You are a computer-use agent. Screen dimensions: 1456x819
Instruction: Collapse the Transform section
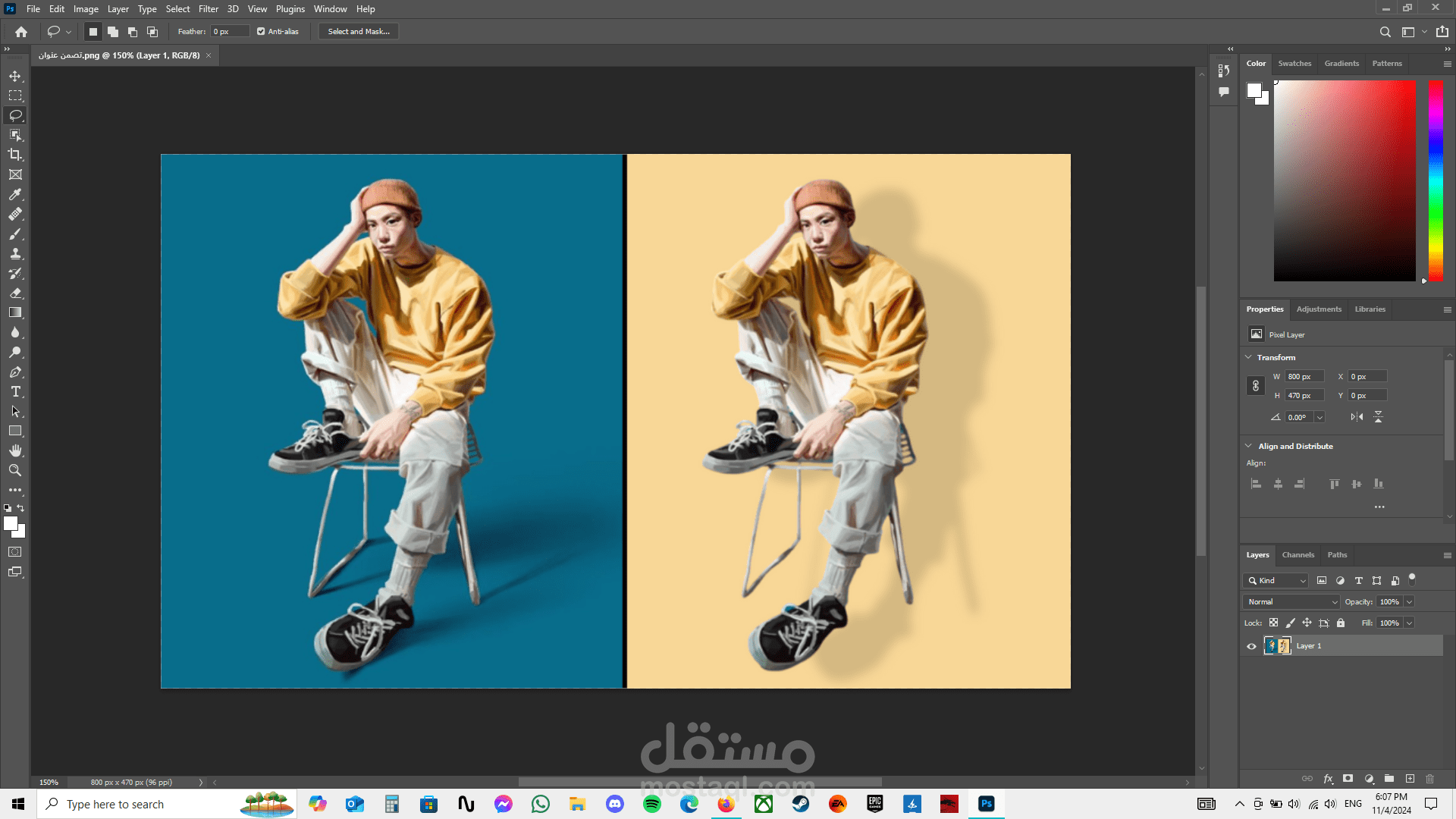point(1248,357)
